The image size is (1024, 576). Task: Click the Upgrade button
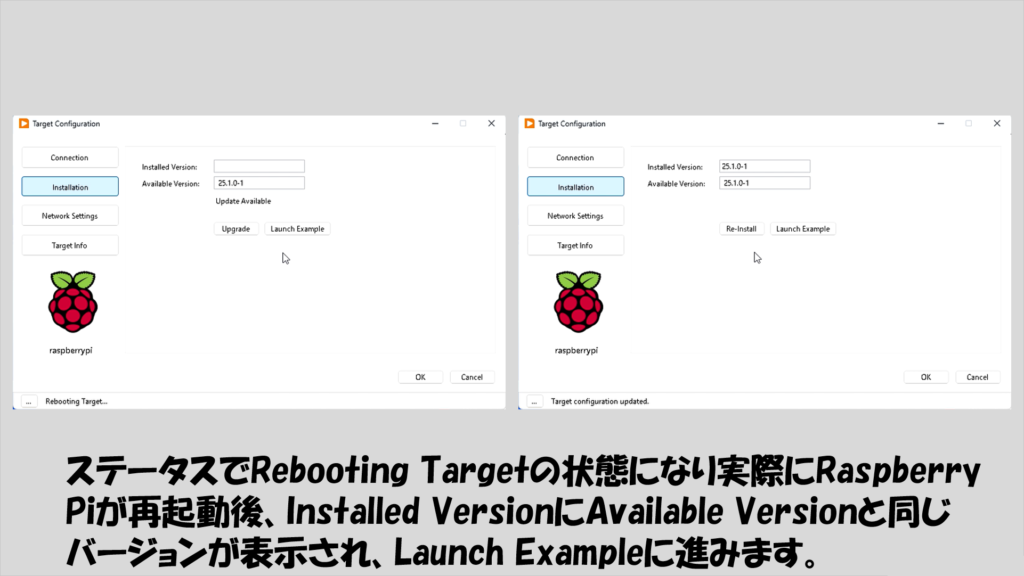[236, 229]
